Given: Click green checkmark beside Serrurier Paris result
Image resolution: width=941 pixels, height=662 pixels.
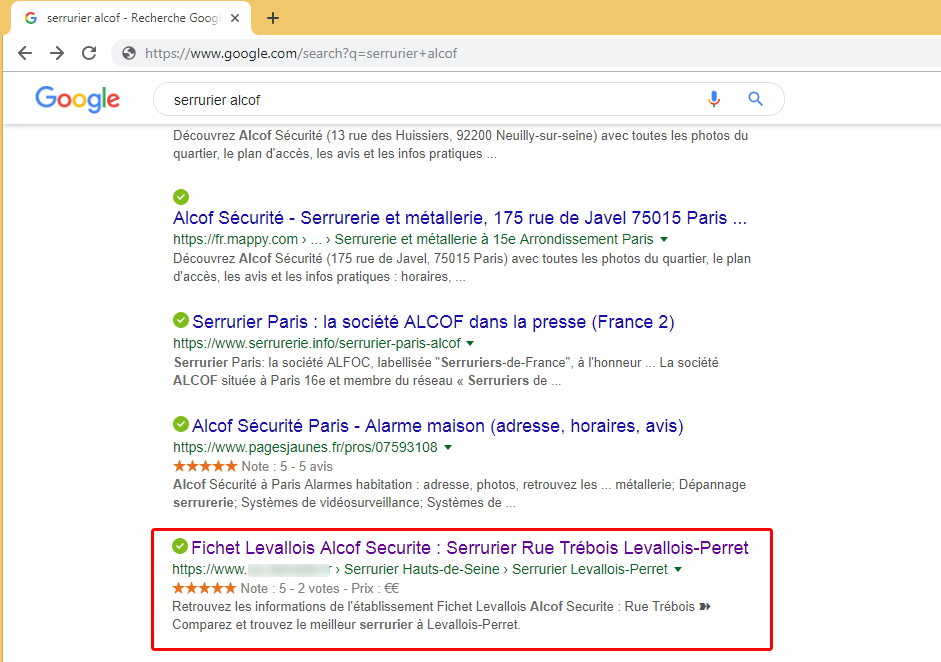Looking at the screenshot, I should pos(181,321).
